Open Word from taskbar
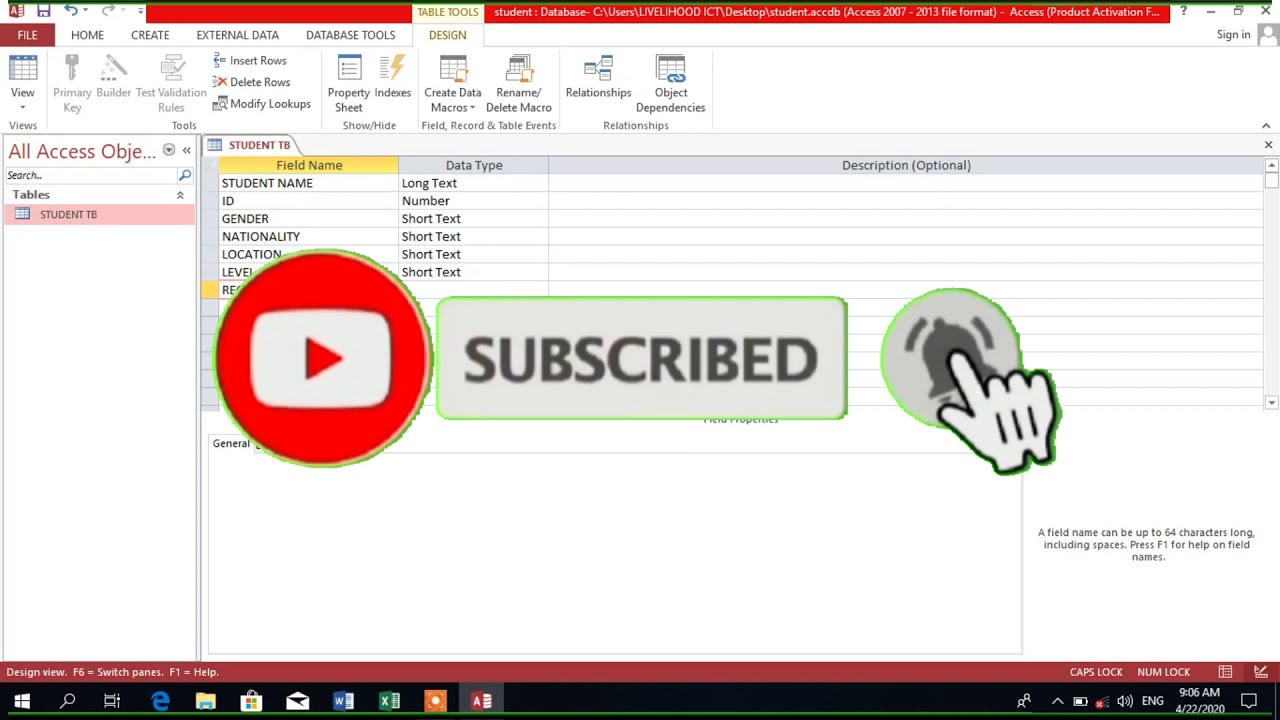Screen dimensions: 1280x720 point(343,701)
